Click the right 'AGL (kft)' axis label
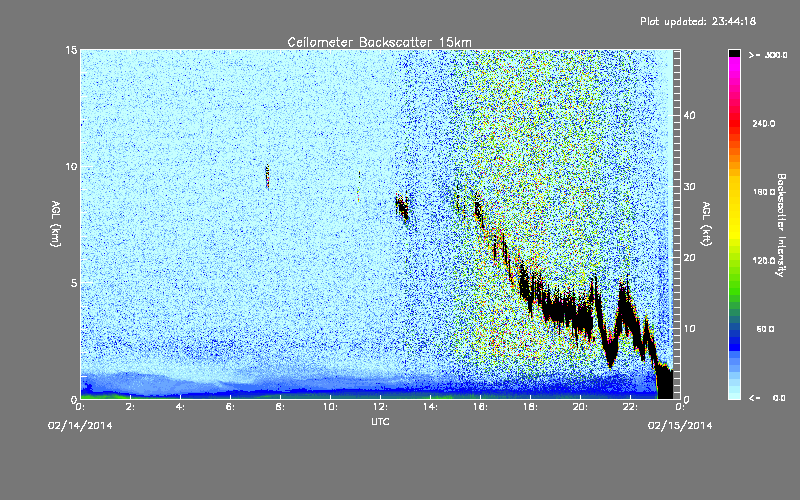Screen dimensions: 800x500 [x=706, y=223]
